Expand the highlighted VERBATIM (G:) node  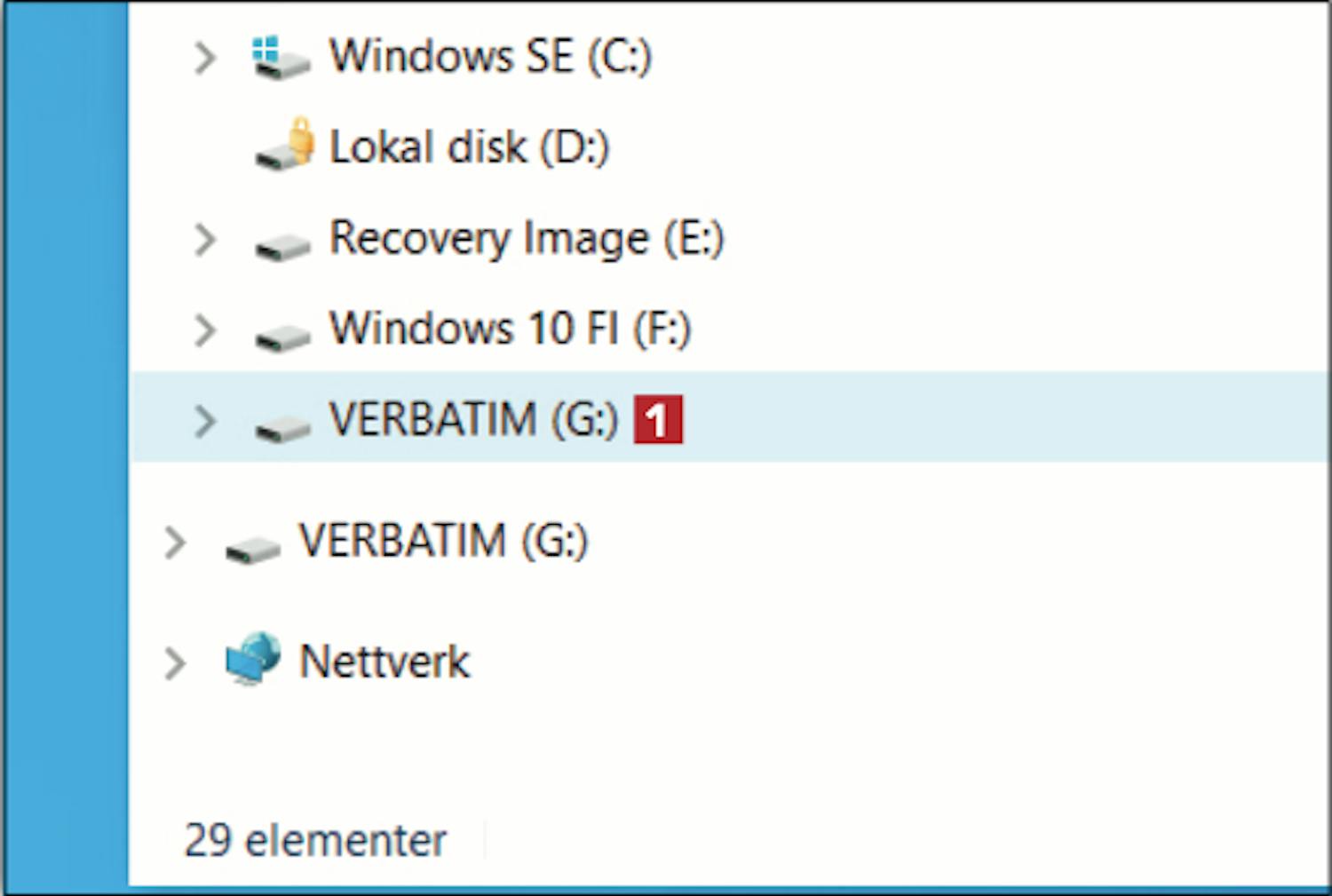205,421
